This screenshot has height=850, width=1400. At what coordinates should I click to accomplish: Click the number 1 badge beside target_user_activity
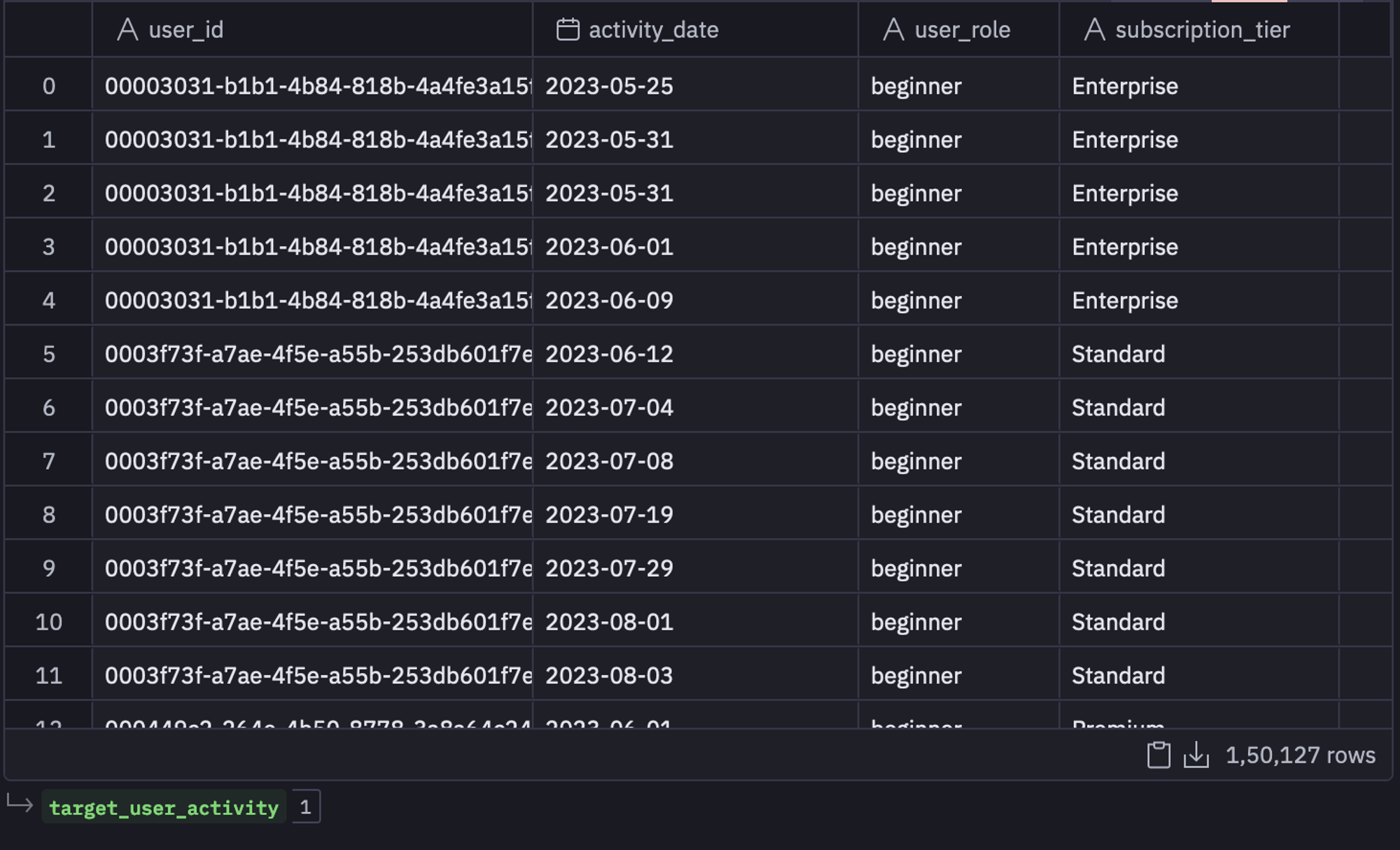[x=306, y=807]
